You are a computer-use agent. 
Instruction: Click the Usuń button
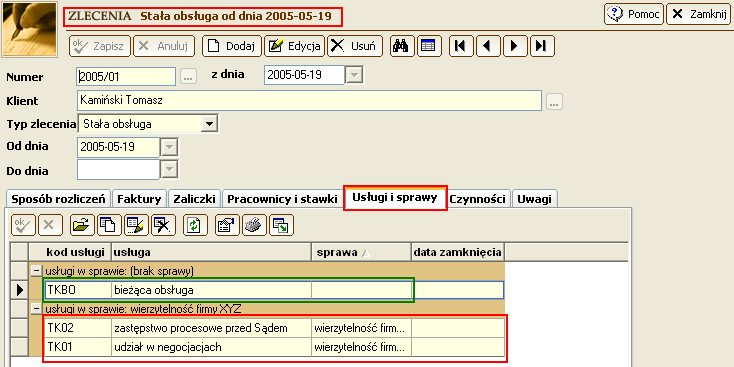pyautogui.click(x=355, y=46)
